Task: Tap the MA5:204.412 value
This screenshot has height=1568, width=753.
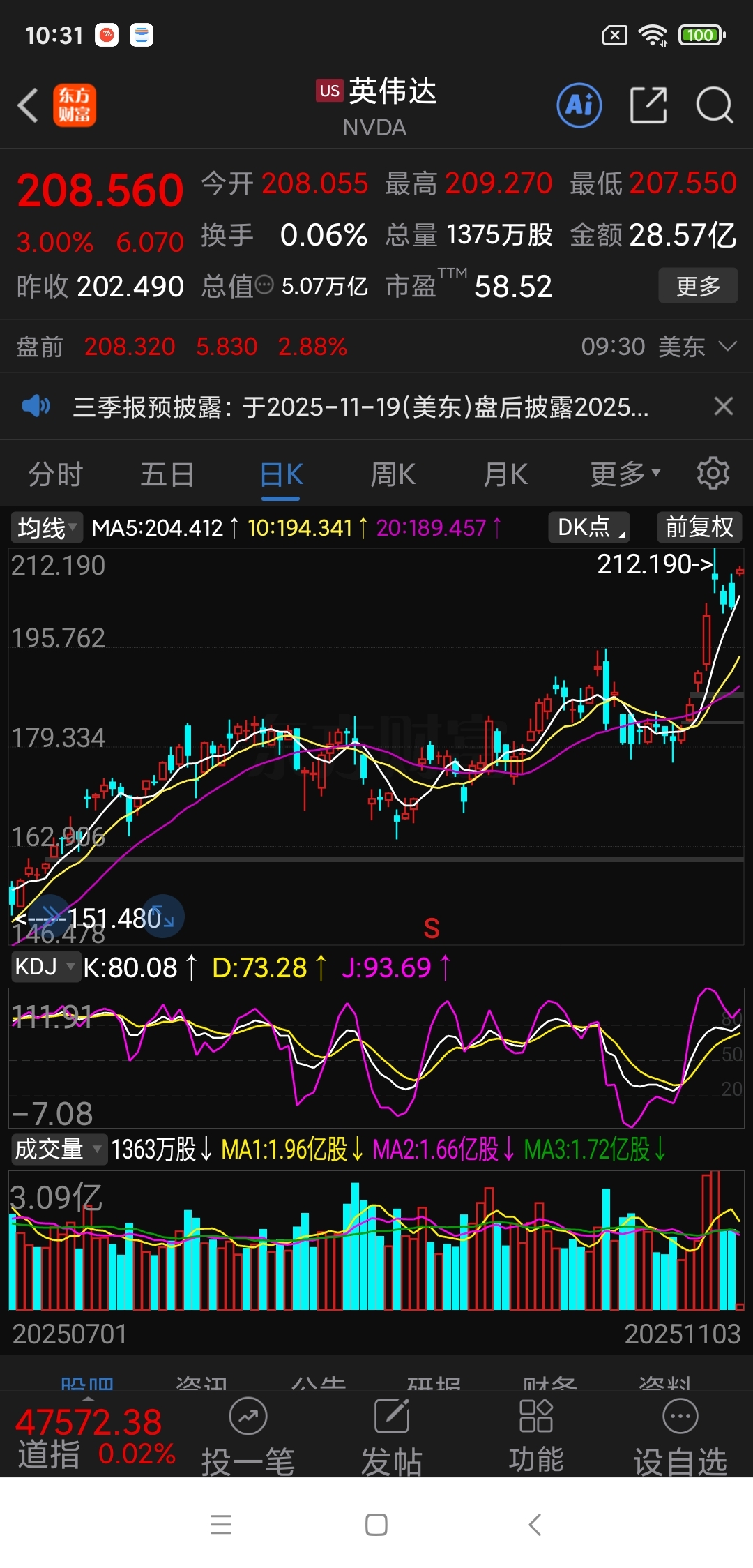Action: click(x=165, y=527)
